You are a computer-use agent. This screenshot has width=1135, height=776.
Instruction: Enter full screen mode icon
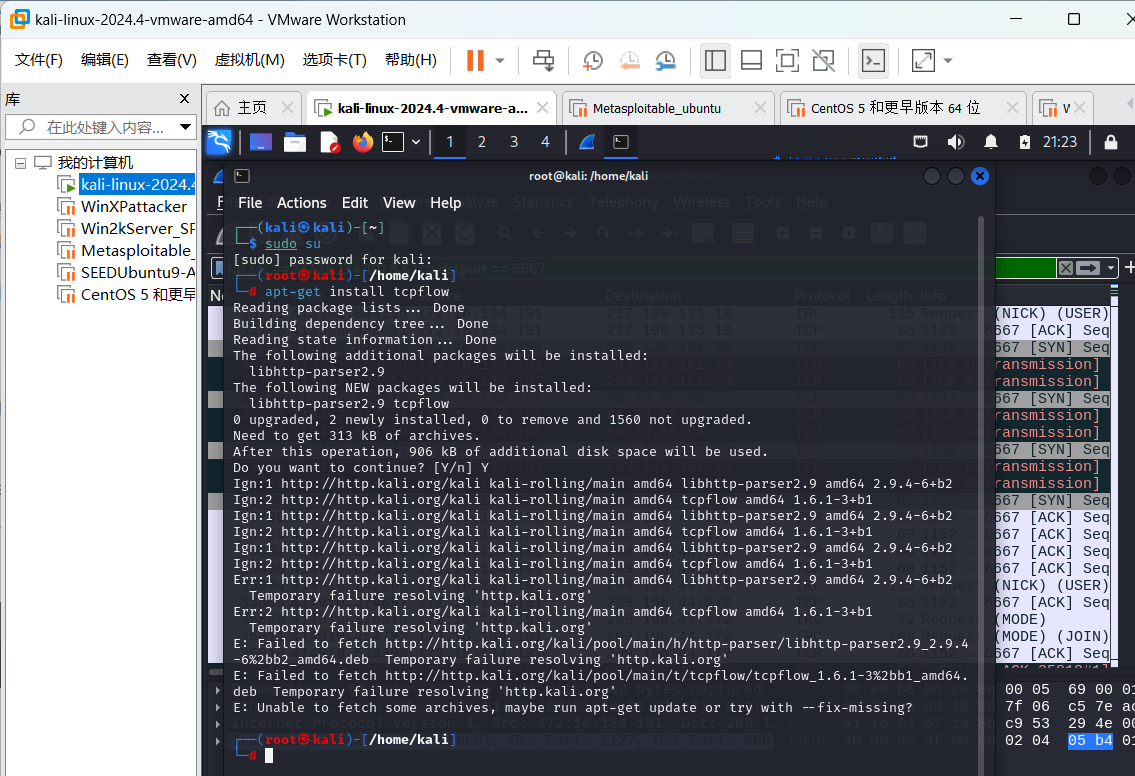point(787,61)
